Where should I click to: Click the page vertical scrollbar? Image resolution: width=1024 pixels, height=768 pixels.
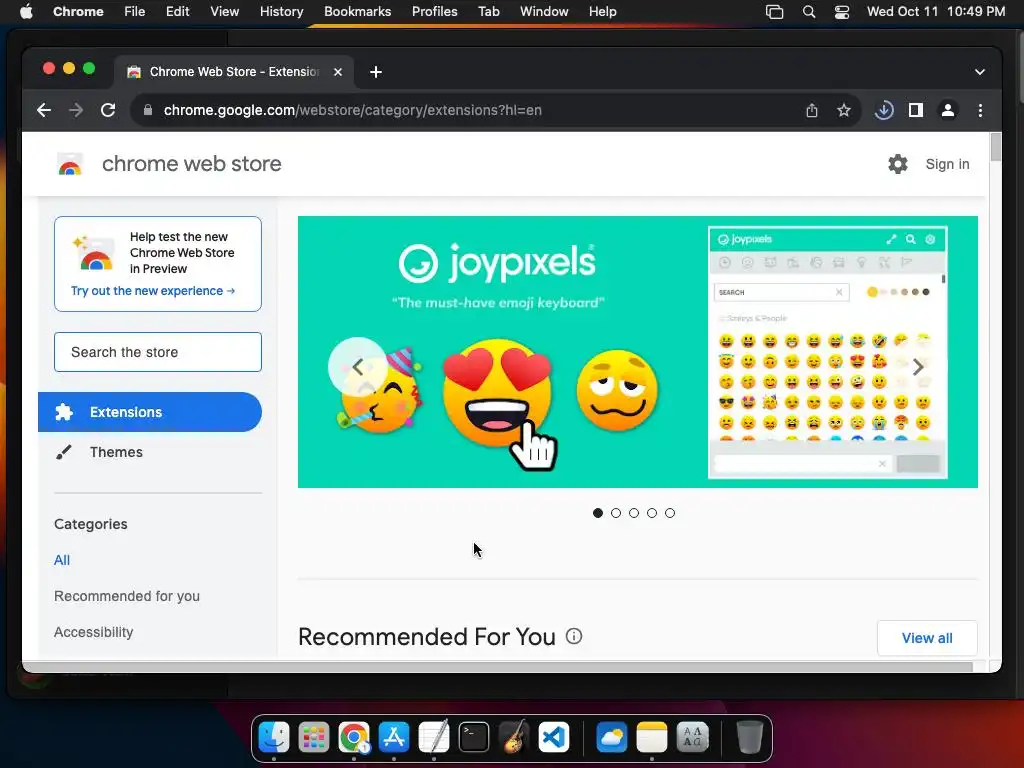click(x=995, y=147)
